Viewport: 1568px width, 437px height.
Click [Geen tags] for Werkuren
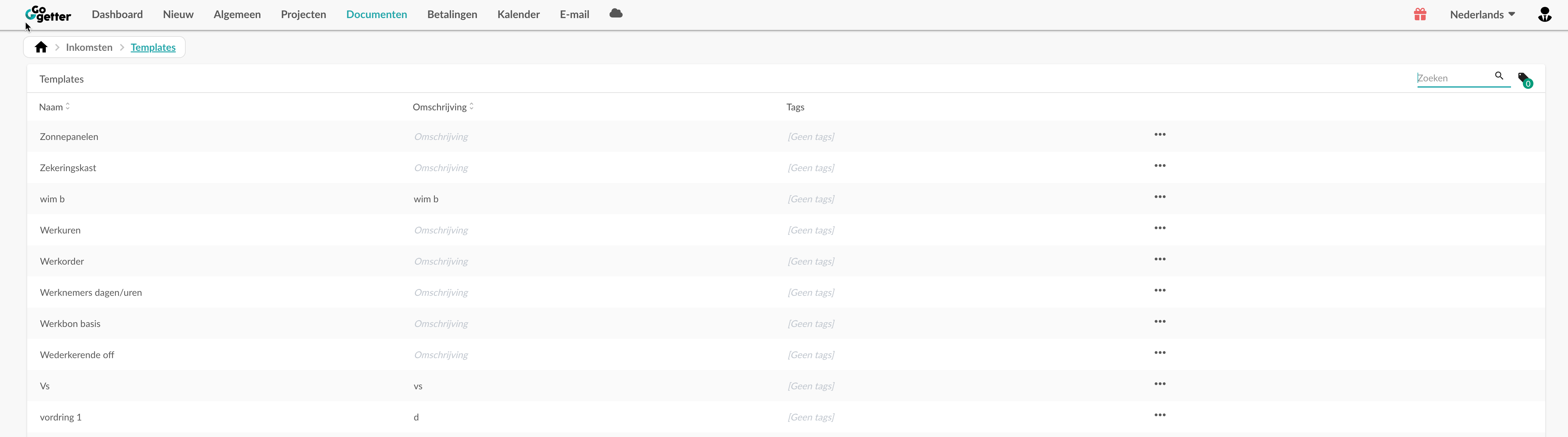[x=811, y=230]
